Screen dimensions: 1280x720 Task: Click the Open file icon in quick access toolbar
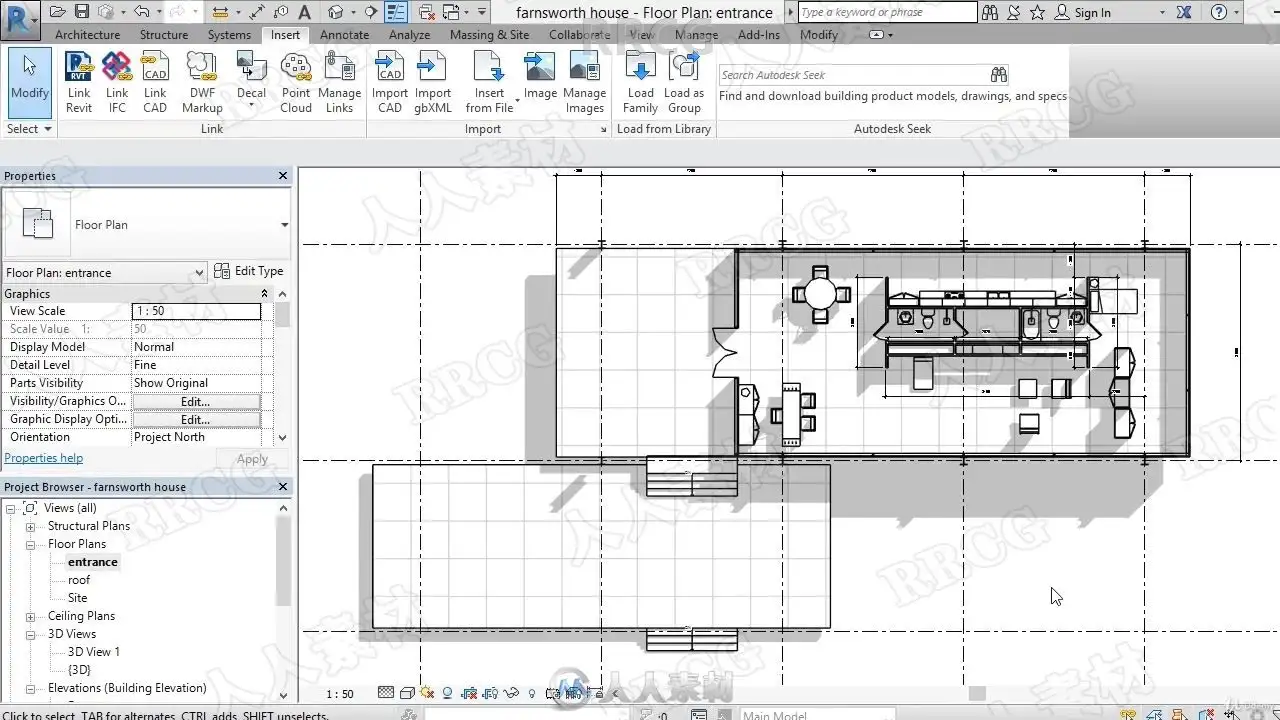(x=57, y=12)
